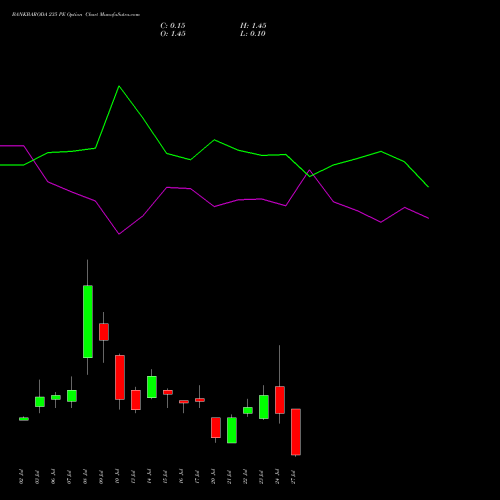500x500 pixels.
Task: Click the red candle above 24 Jul
Action: coord(280,400)
